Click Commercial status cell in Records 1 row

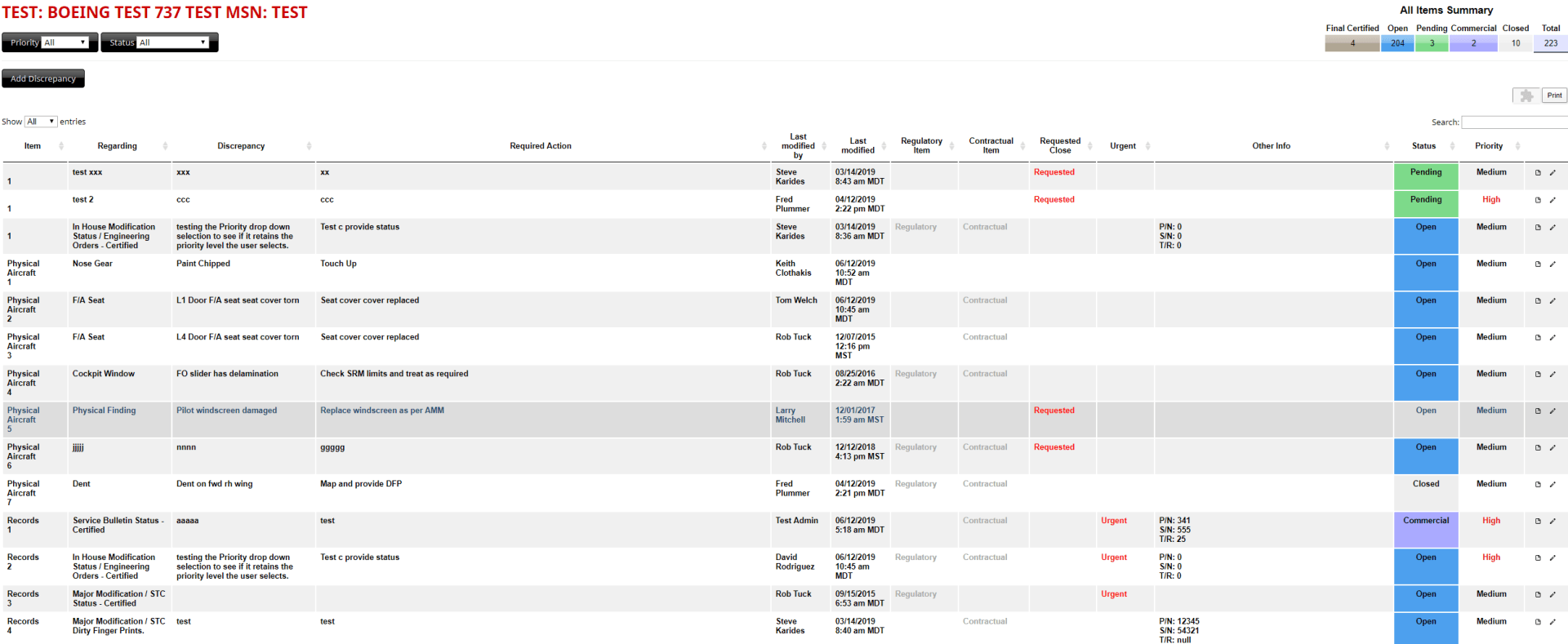click(x=1426, y=530)
